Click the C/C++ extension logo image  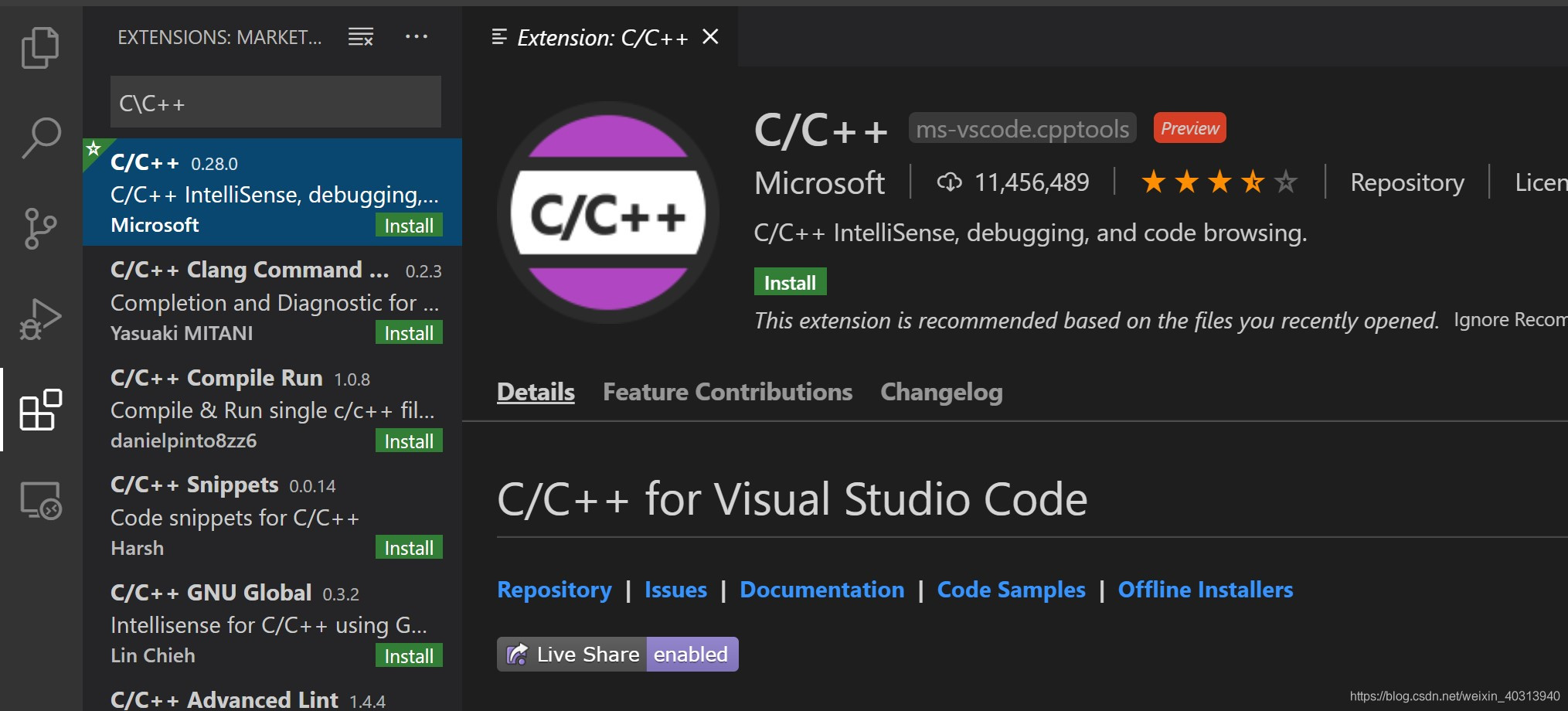pos(608,213)
